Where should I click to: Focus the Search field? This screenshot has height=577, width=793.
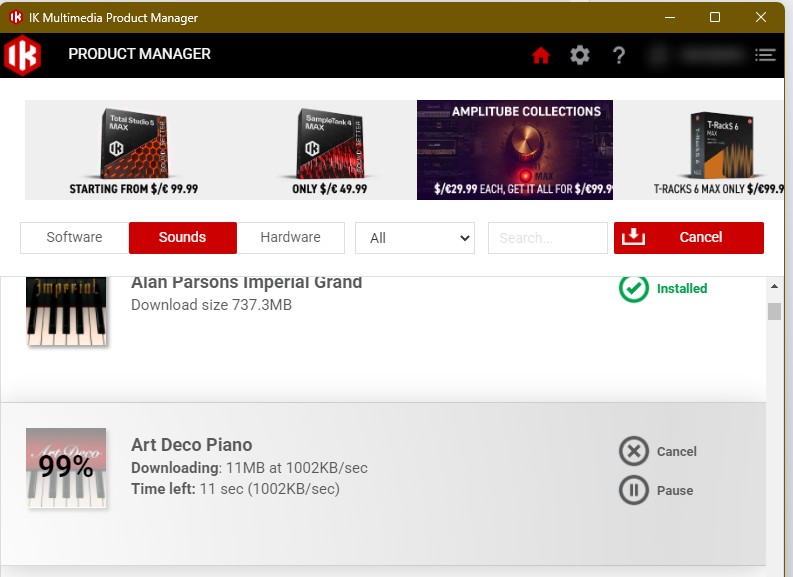548,238
